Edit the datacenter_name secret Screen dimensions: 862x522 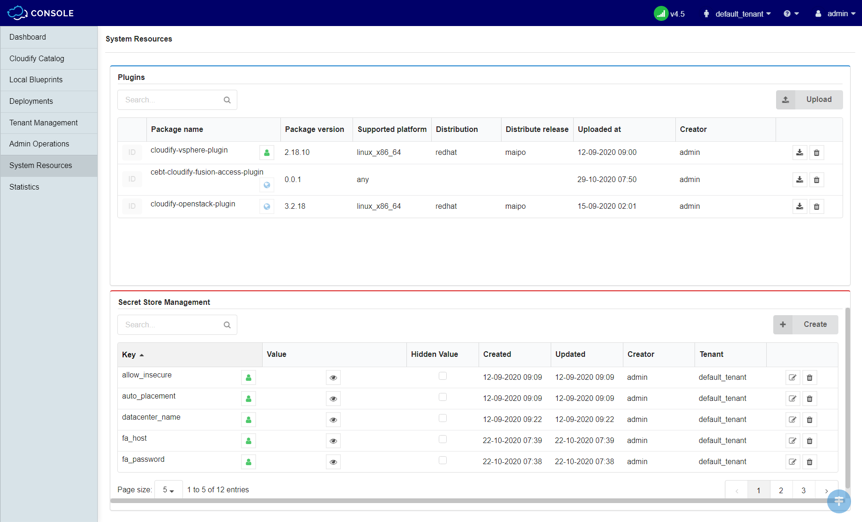792,420
